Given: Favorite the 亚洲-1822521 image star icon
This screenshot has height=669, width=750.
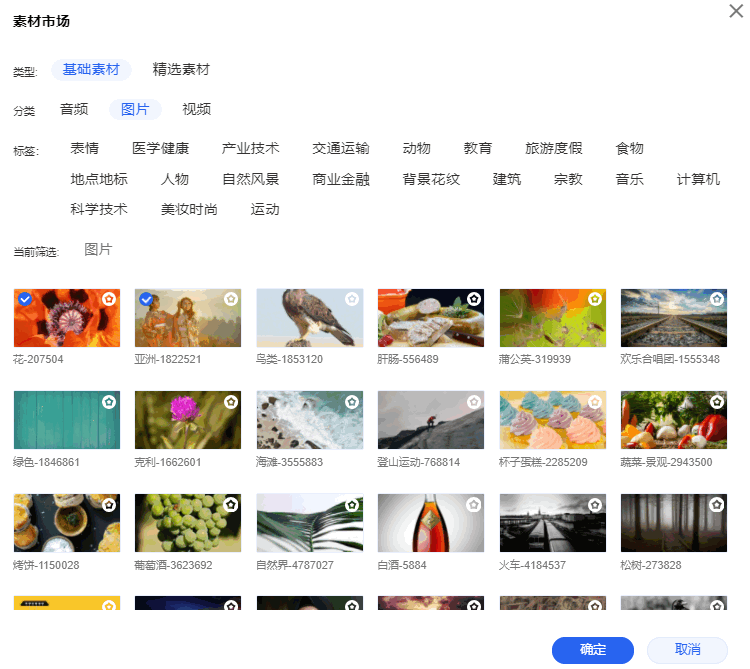Looking at the screenshot, I should (231, 299).
